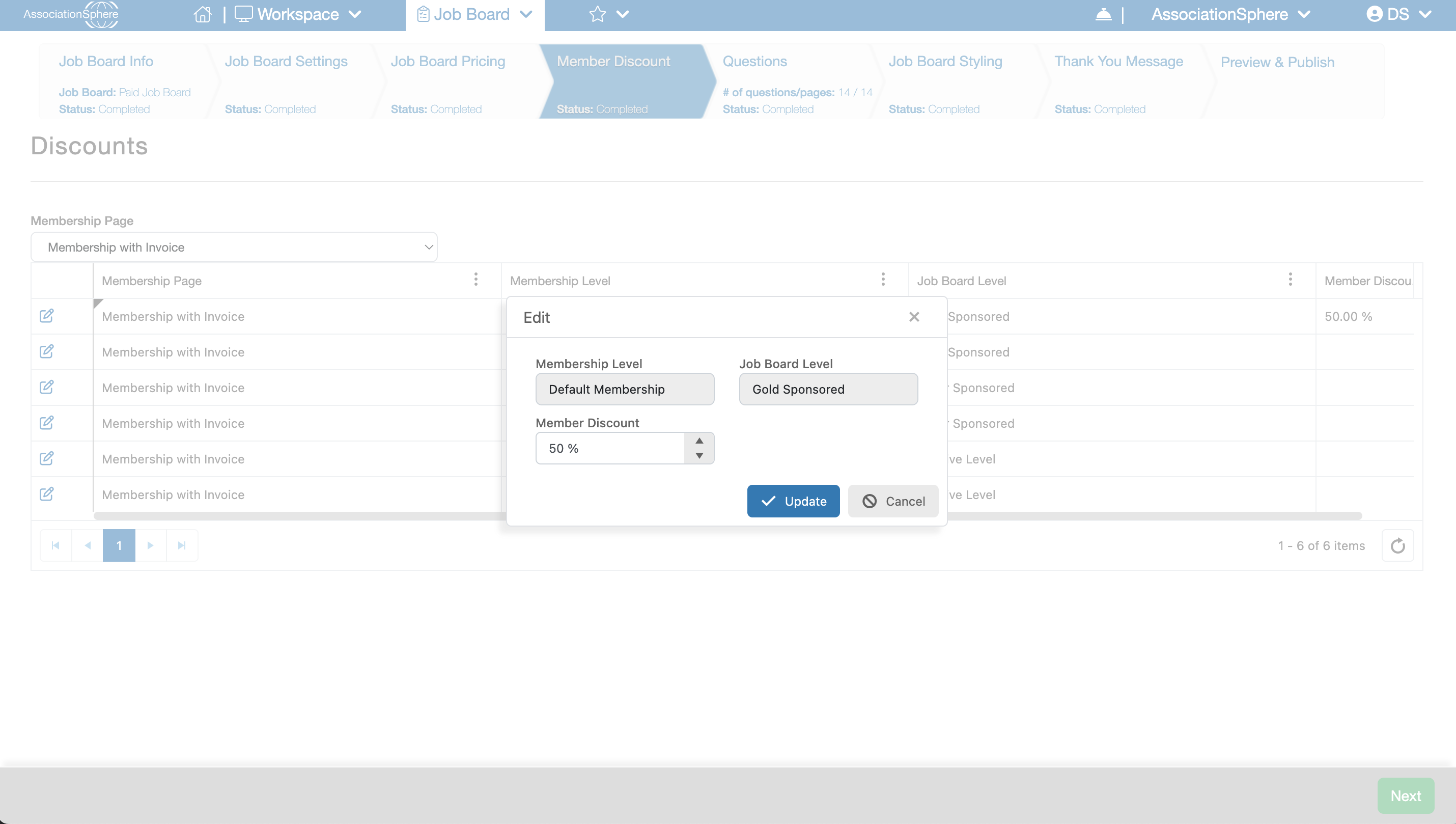Click the Membership Level field in Edit dialog
1456x824 pixels.
coord(625,390)
